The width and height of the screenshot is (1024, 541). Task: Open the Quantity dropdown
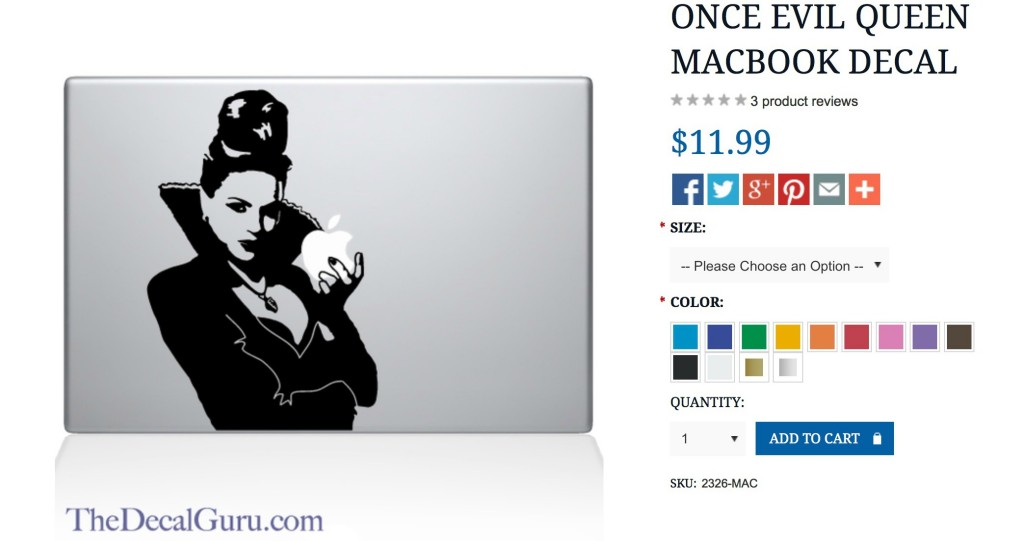click(x=707, y=438)
